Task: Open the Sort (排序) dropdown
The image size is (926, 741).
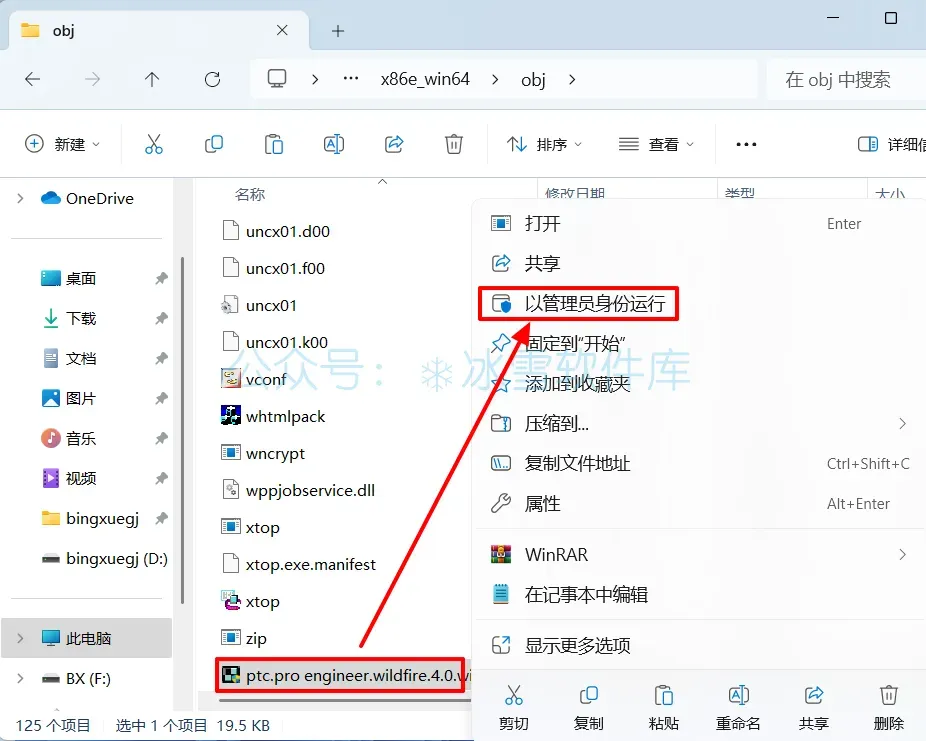Action: pos(544,144)
